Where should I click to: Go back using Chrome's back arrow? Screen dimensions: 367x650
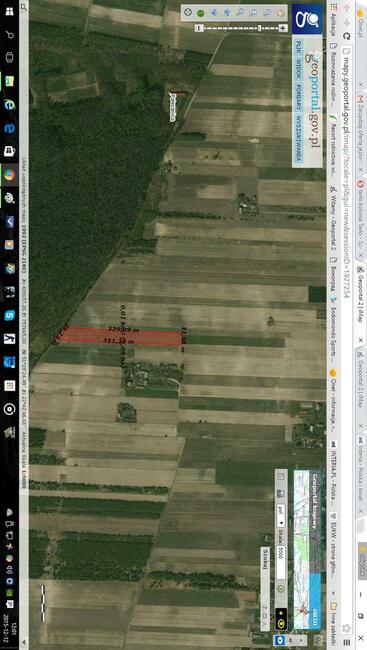(x=348, y=8)
